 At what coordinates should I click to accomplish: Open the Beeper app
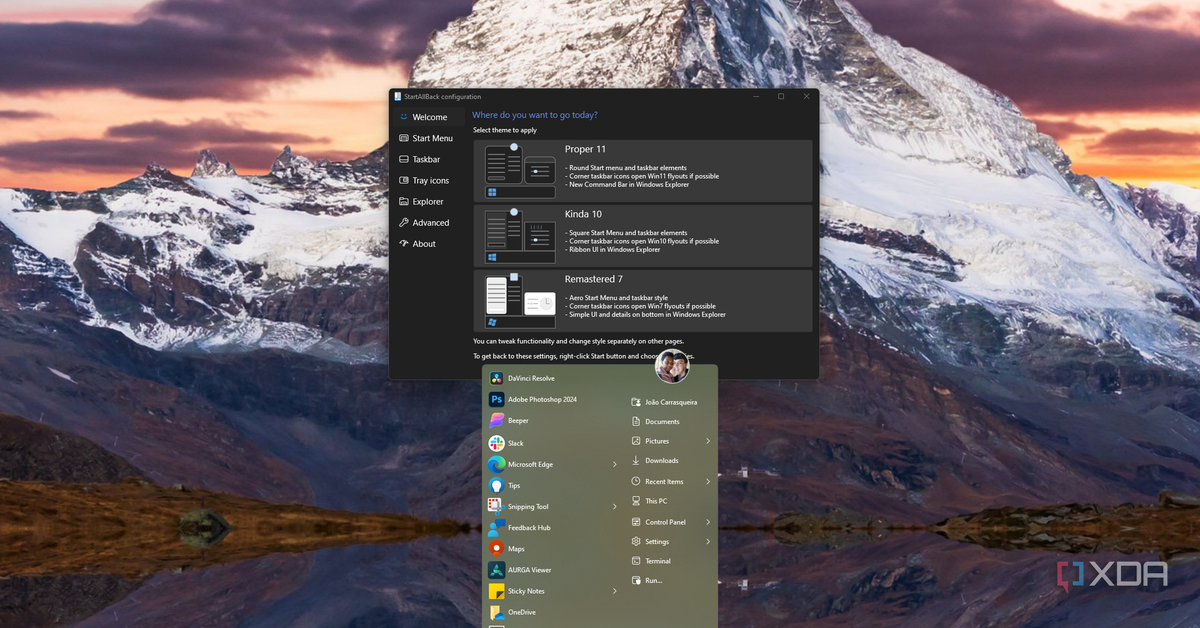tap(518, 421)
